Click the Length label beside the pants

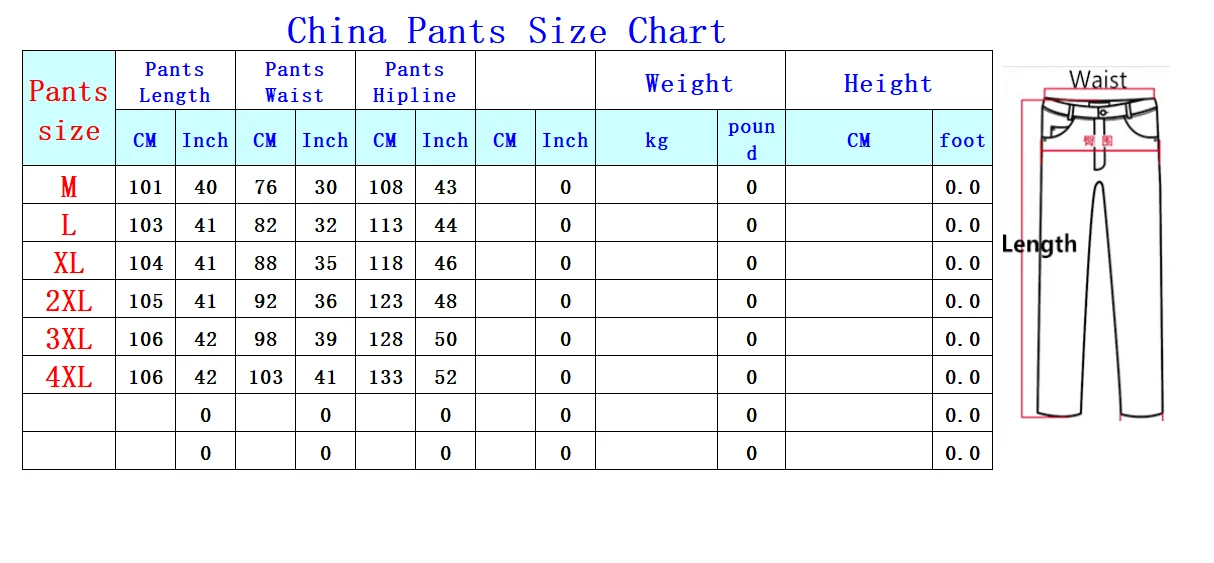pyautogui.click(x=1039, y=243)
